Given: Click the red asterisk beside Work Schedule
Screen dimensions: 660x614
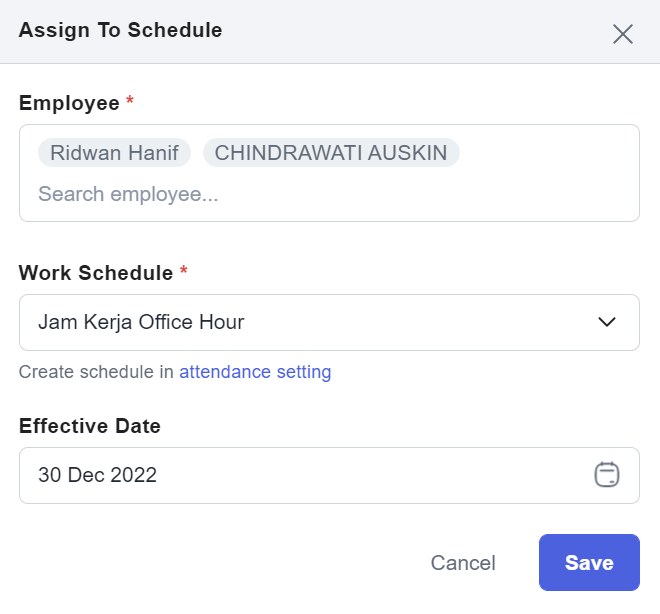Looking at the screenshot, I should click(184, 271).
